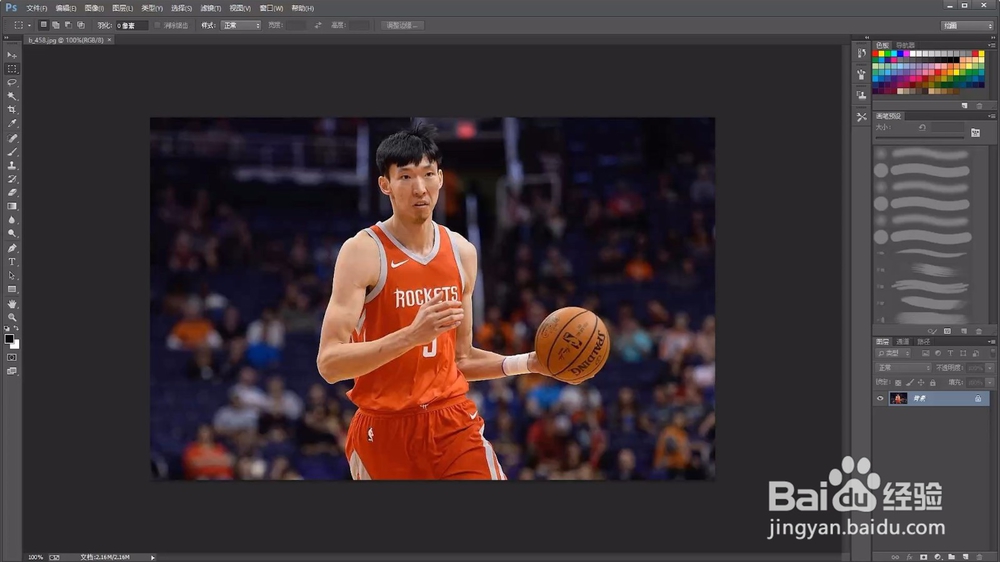
Task: Open the 图像(I) menu
Action: pos(94,8)
